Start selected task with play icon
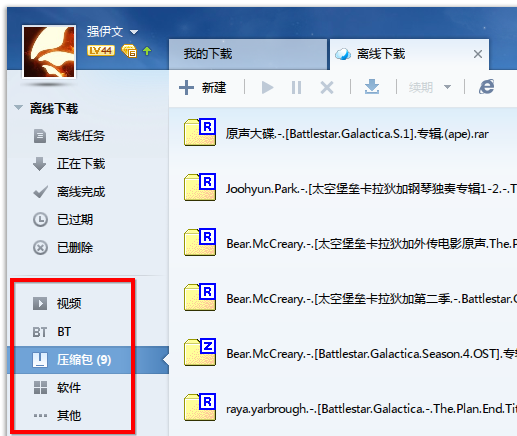Viewport: 517px width, 436px height. (267, 88)
